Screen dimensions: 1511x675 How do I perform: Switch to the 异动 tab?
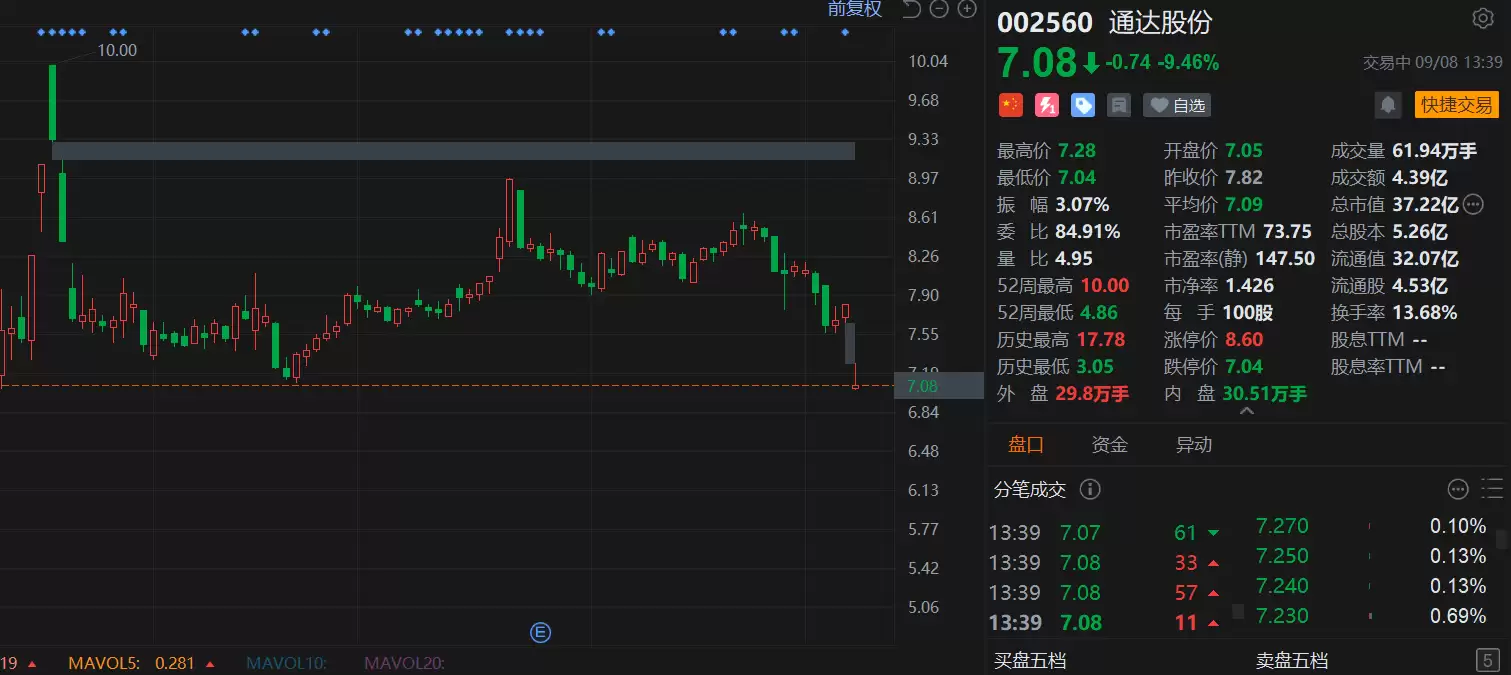click(1193, 445)
